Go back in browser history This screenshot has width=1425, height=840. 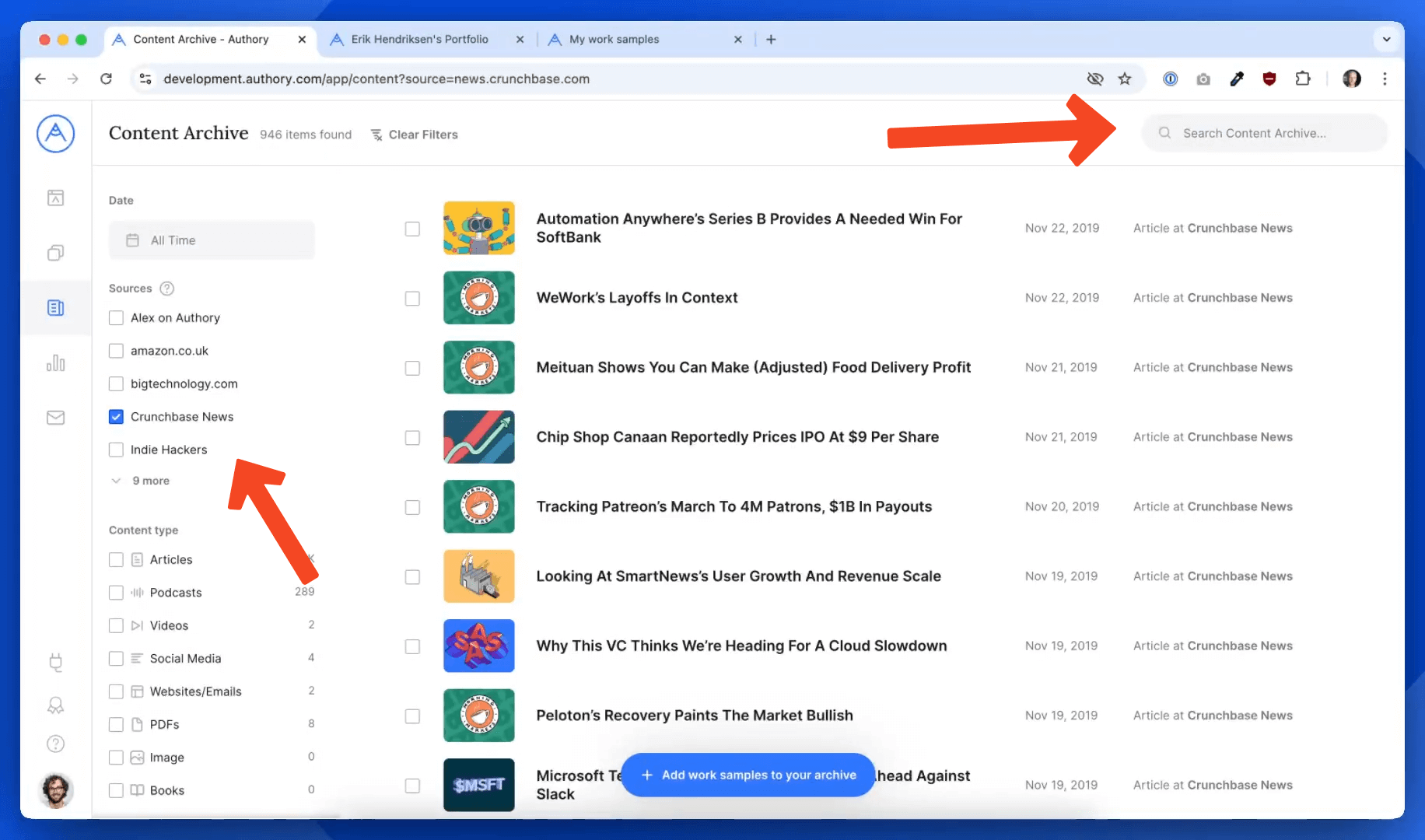[x=40, y=79]
